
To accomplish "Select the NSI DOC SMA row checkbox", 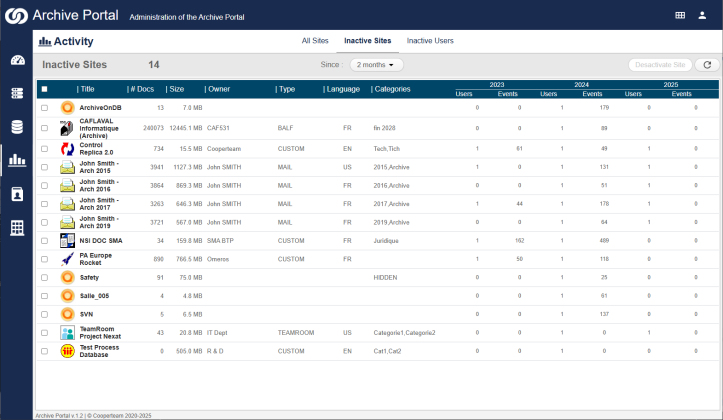I will pos(44,241).
